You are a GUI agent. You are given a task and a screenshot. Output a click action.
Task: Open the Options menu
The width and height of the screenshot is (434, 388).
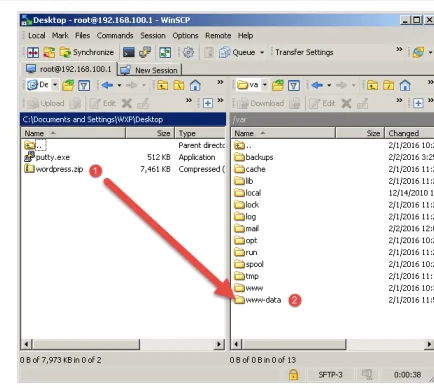pyautogui.click(x=185, y=35)
